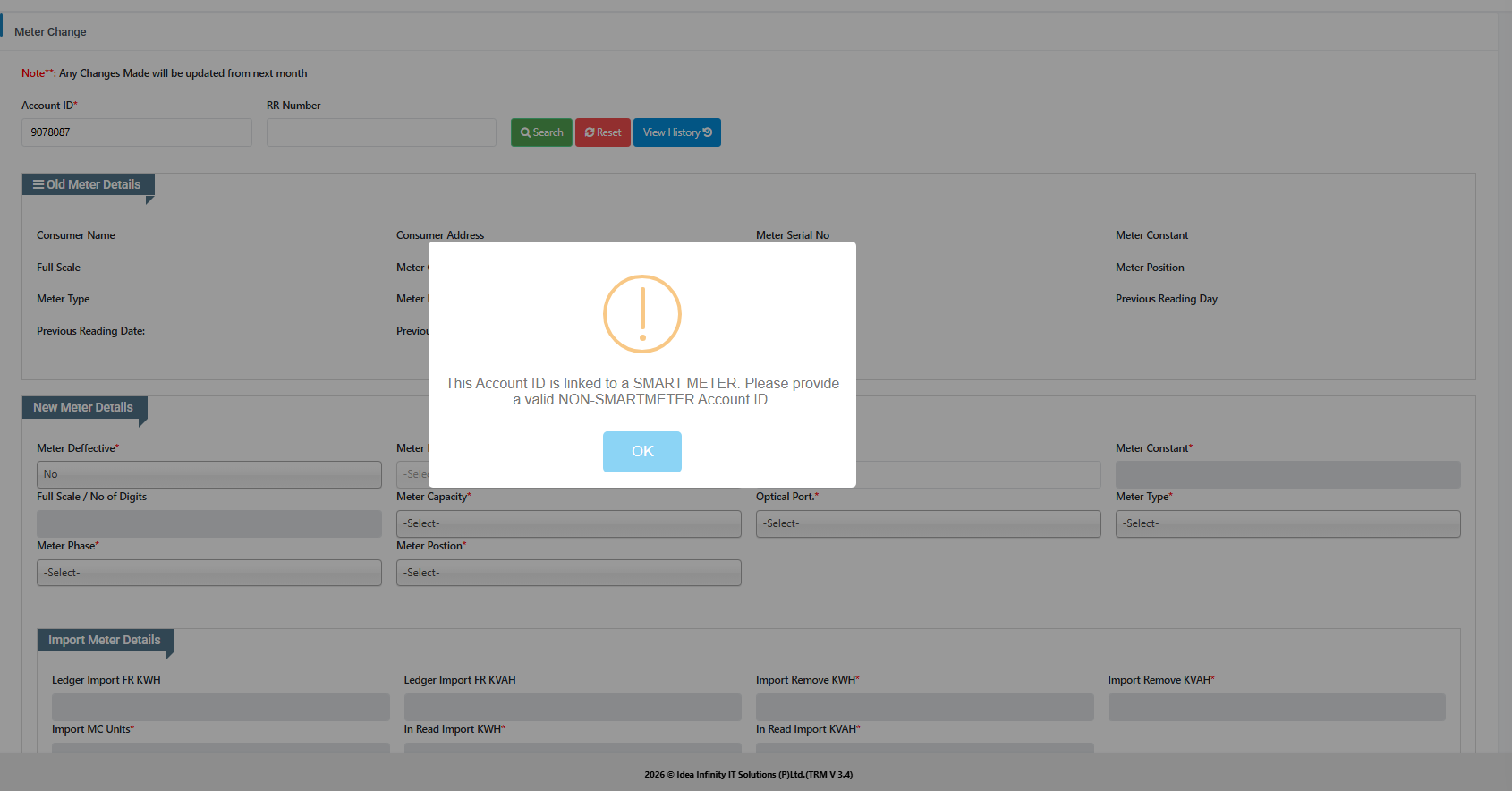Click the Meter Constant label in Old Meter Details
This screenshot has height=791, width=1512.
(1152, 235)
